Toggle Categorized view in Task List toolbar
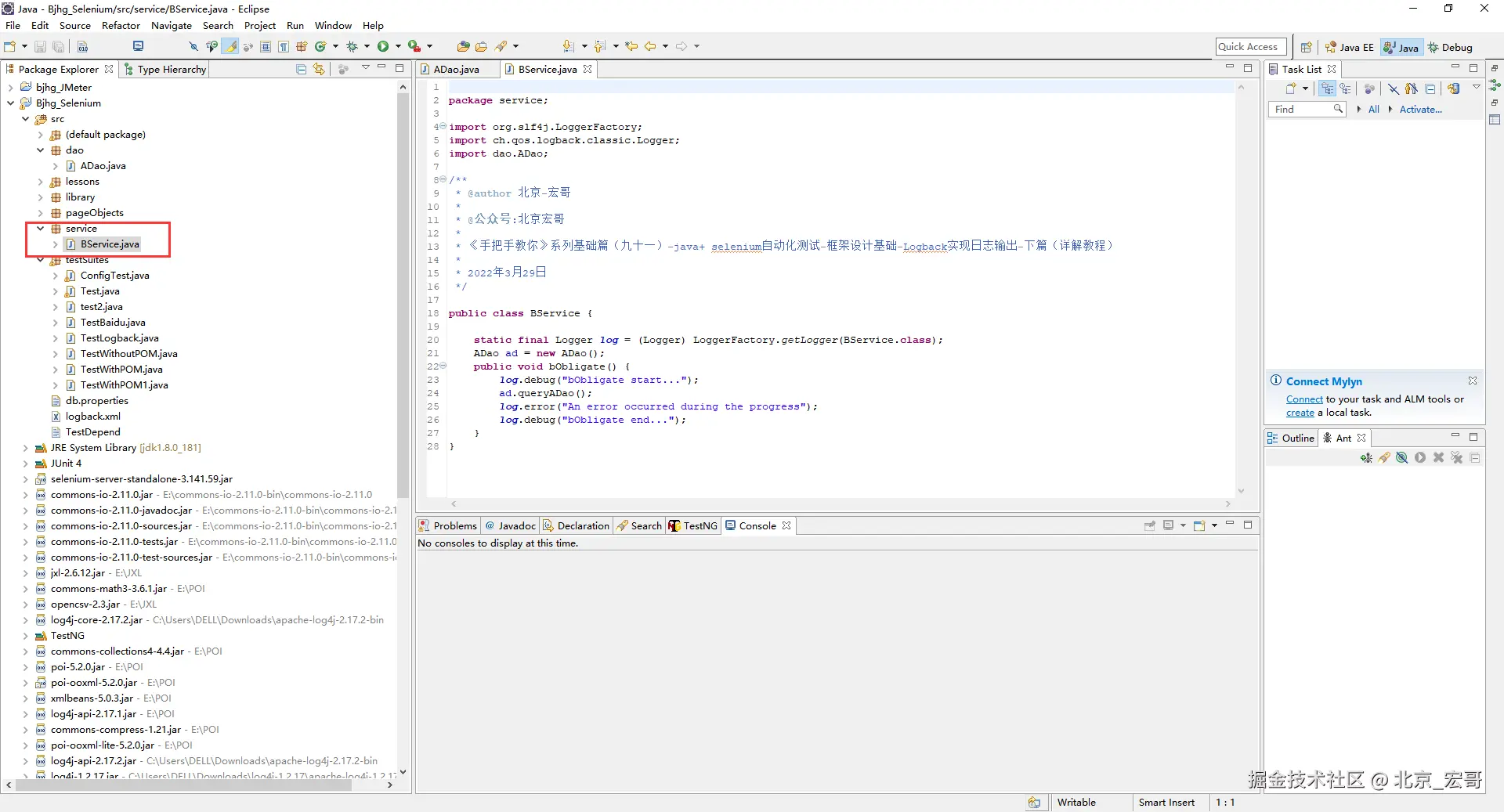The width and height of the screenshot is (1504, 812). [x=1327, y=89]
